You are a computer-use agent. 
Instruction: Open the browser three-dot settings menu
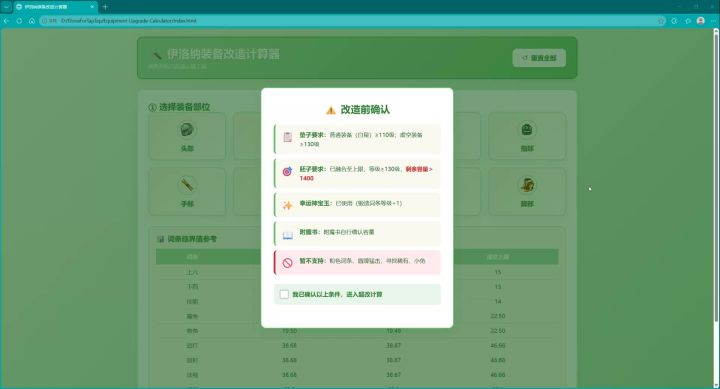pos(713,21)
